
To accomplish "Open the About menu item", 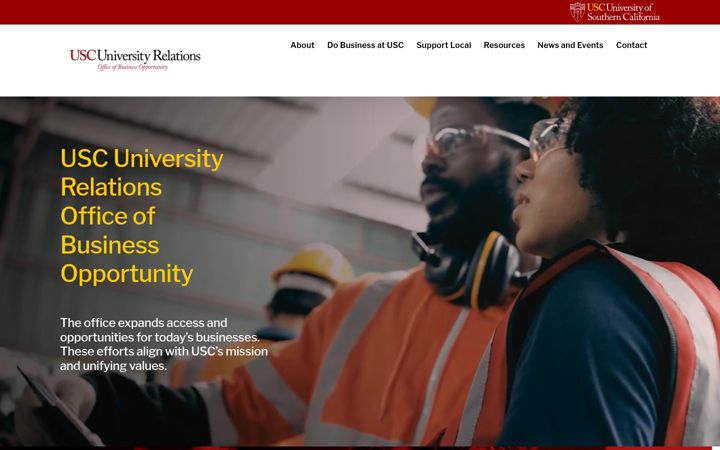I will pyautogui.click(x=302, y=45).
